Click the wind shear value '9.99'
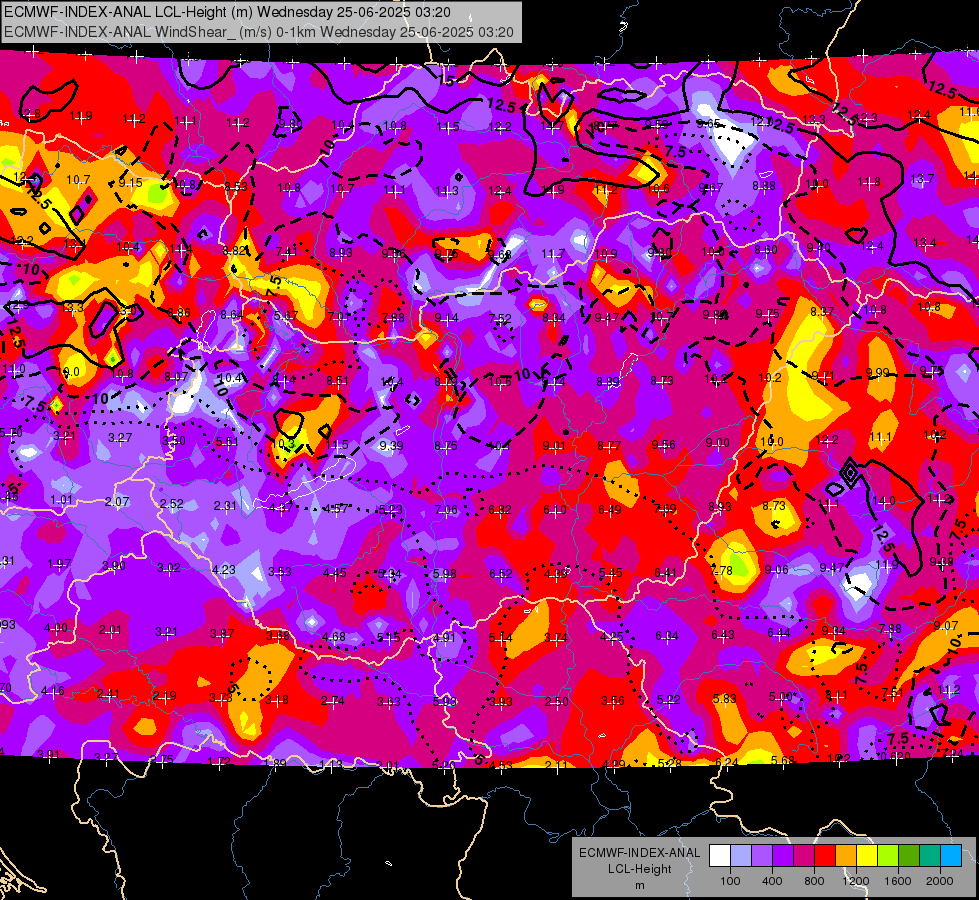Image resolution: width=979 pixels, height=900 pixels. 877,372
